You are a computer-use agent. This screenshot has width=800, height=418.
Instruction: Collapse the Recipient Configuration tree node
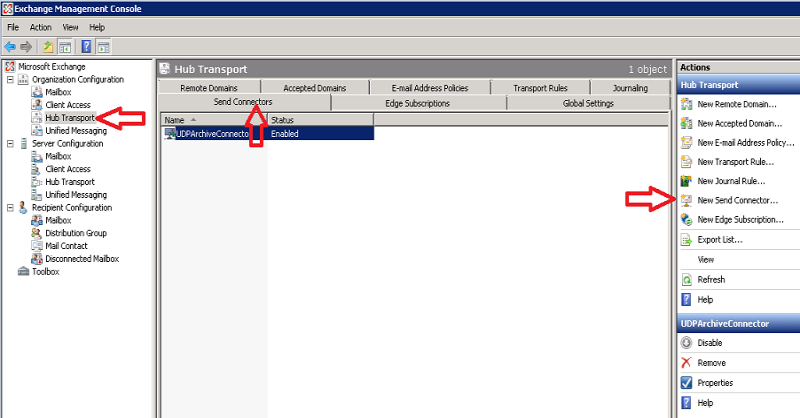click(10, 208)
